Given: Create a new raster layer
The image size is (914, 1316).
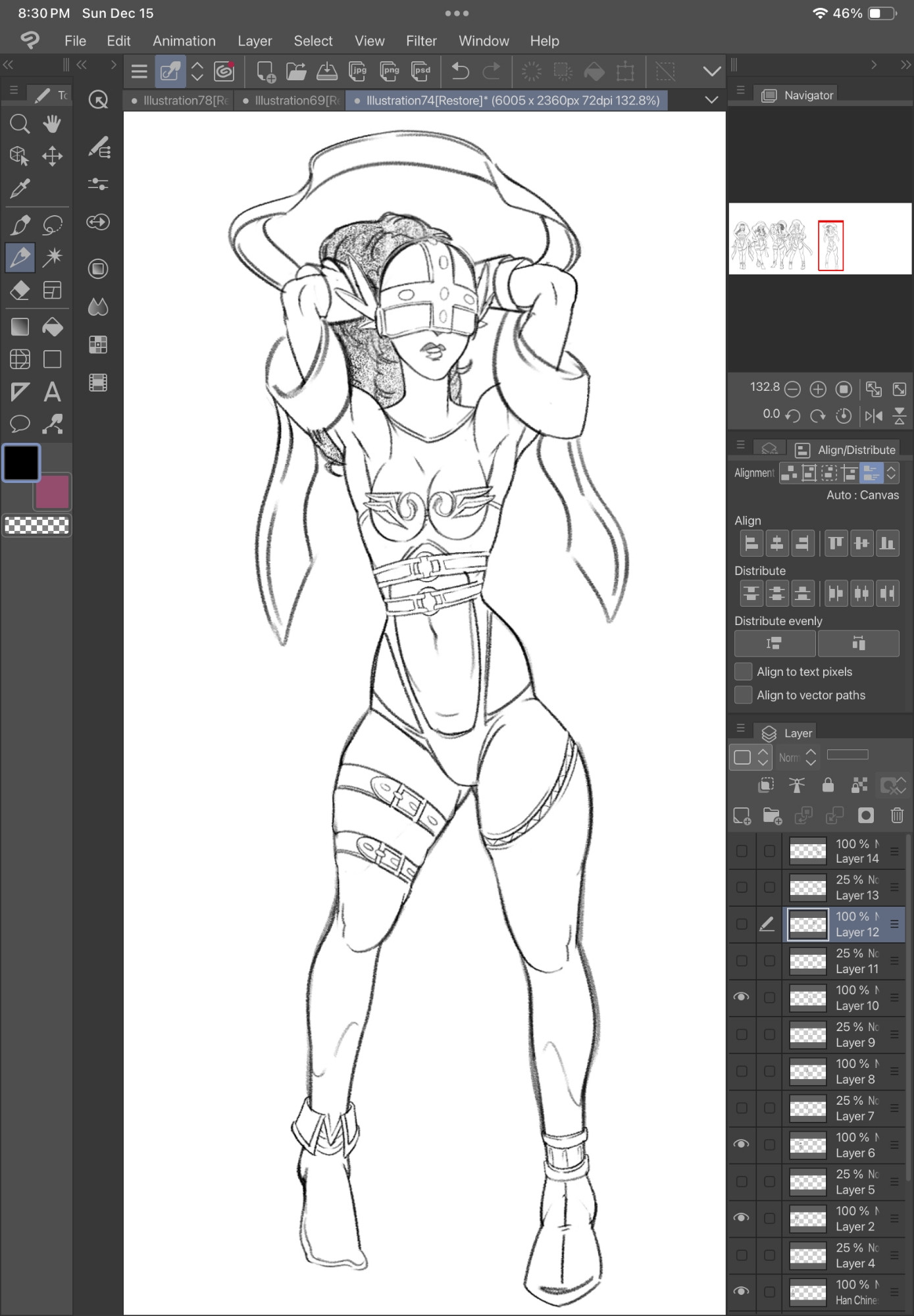Looking at the screenshot, I should [742, 816].
